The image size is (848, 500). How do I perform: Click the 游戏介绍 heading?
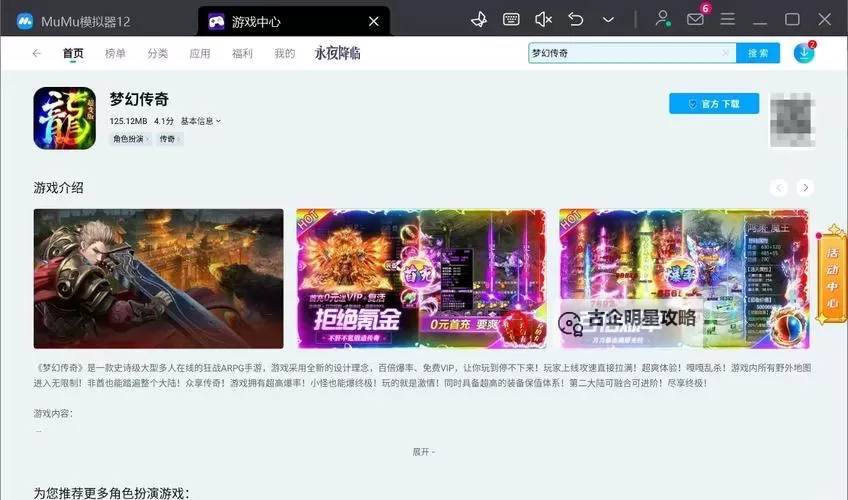(58, 188)
